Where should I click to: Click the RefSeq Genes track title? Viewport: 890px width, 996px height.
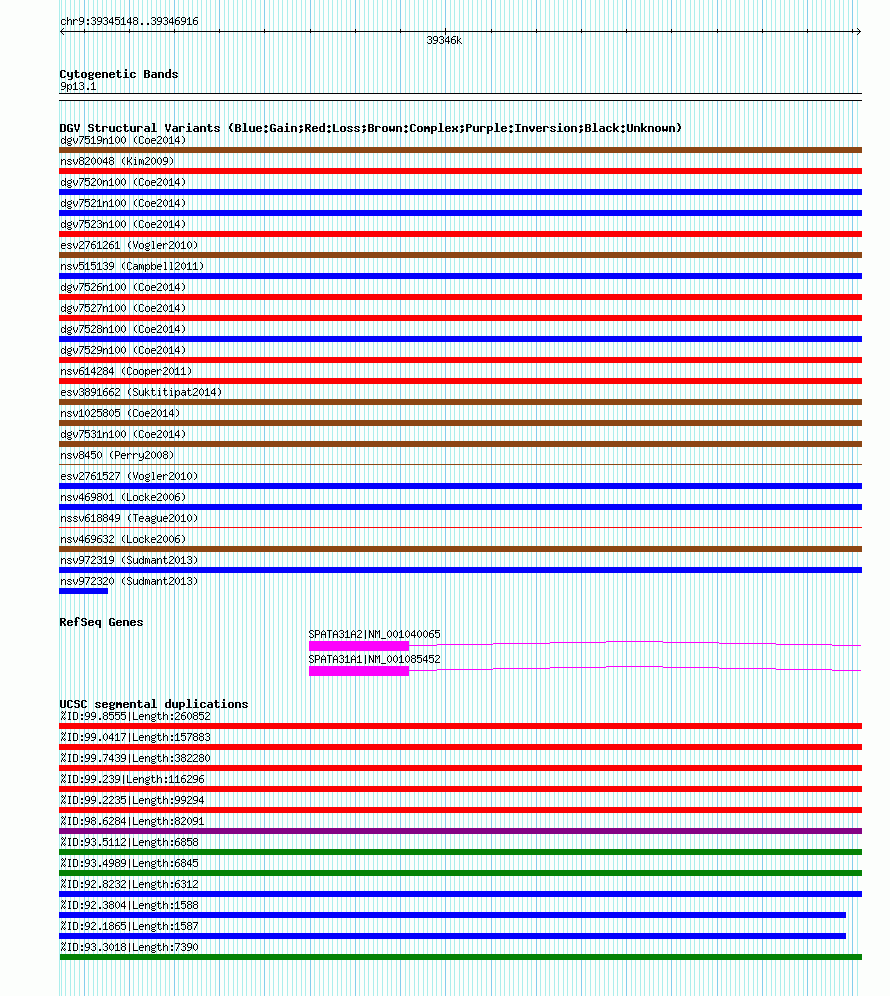(101, 622)
